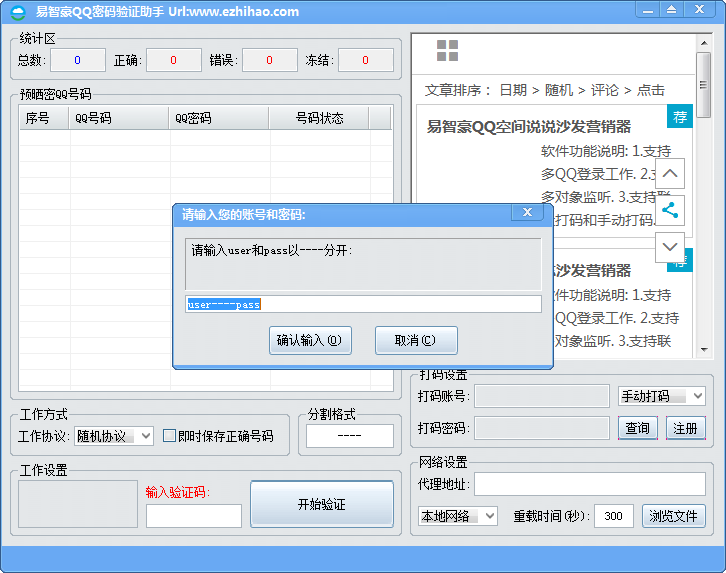The width and height of the screenshot is (726, 573).
Task: Open the 本地网络 network dropdown
Action: point(458,516)
